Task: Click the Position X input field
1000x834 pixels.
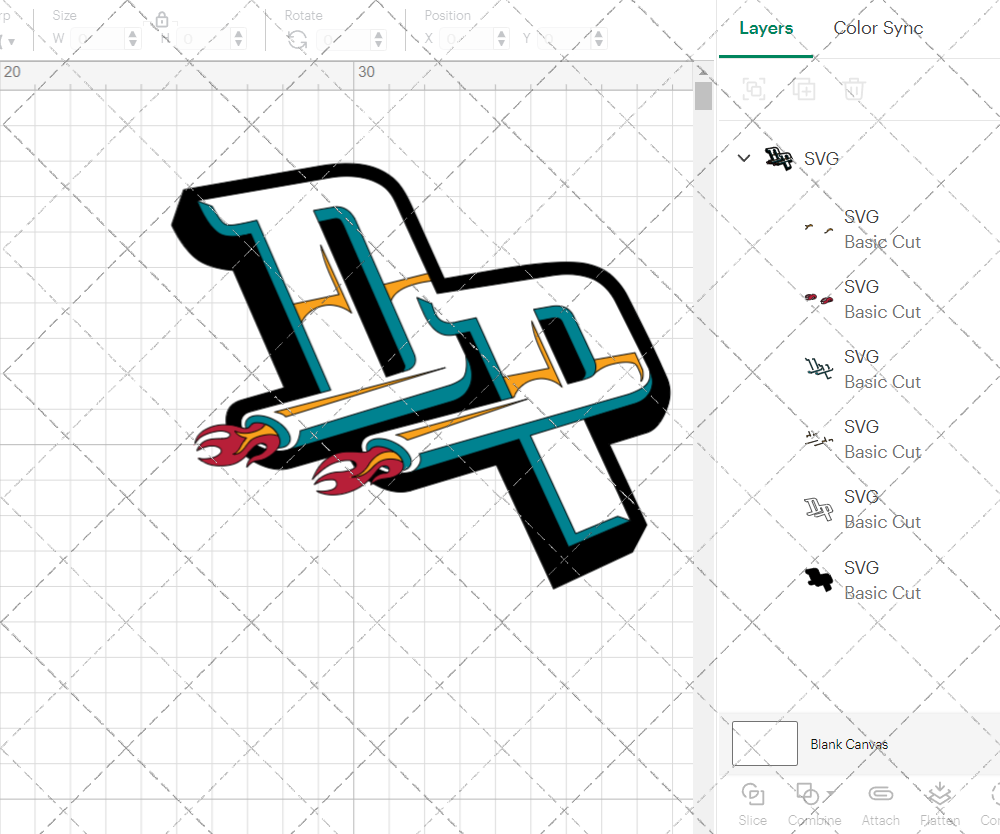Action: point(467,39)
